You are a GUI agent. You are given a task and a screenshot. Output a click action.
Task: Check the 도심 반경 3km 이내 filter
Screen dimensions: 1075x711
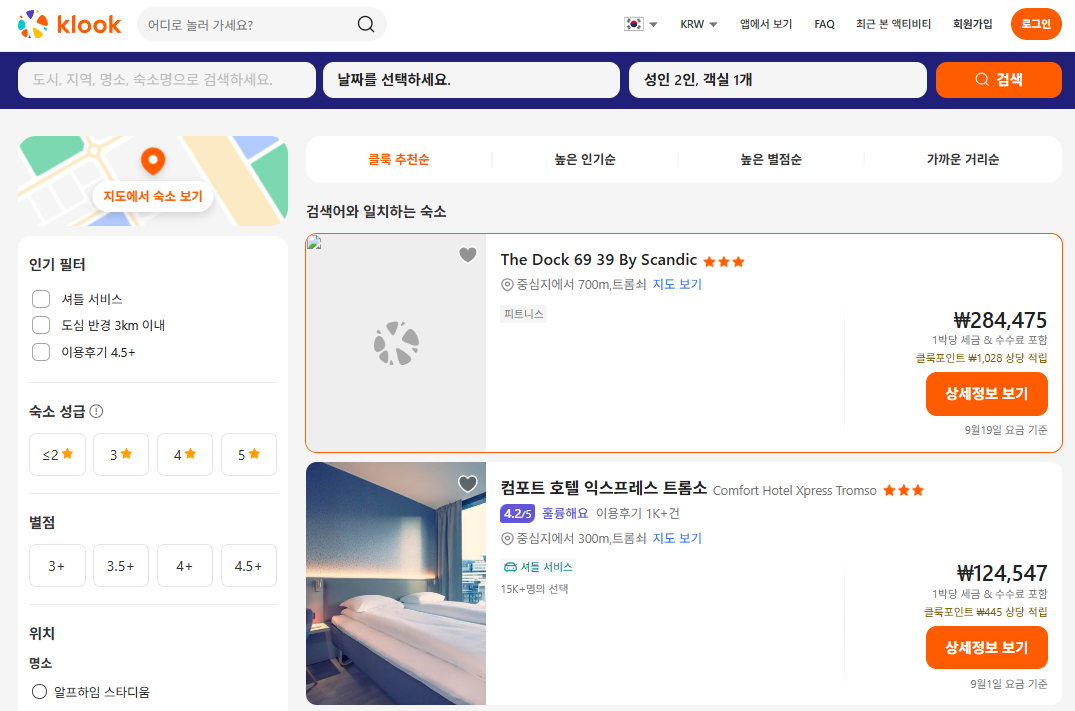[x=41, y=325]
